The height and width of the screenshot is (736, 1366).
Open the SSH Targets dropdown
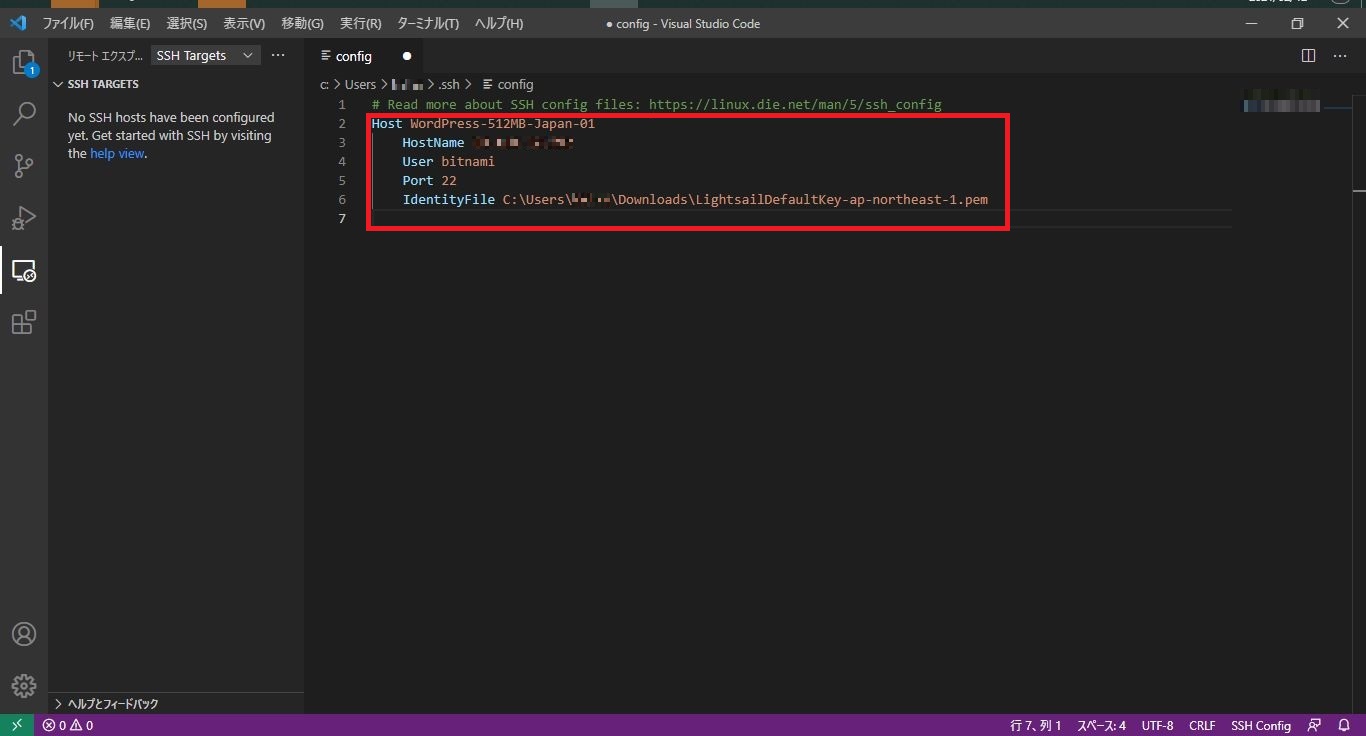(x=204, y=55)
